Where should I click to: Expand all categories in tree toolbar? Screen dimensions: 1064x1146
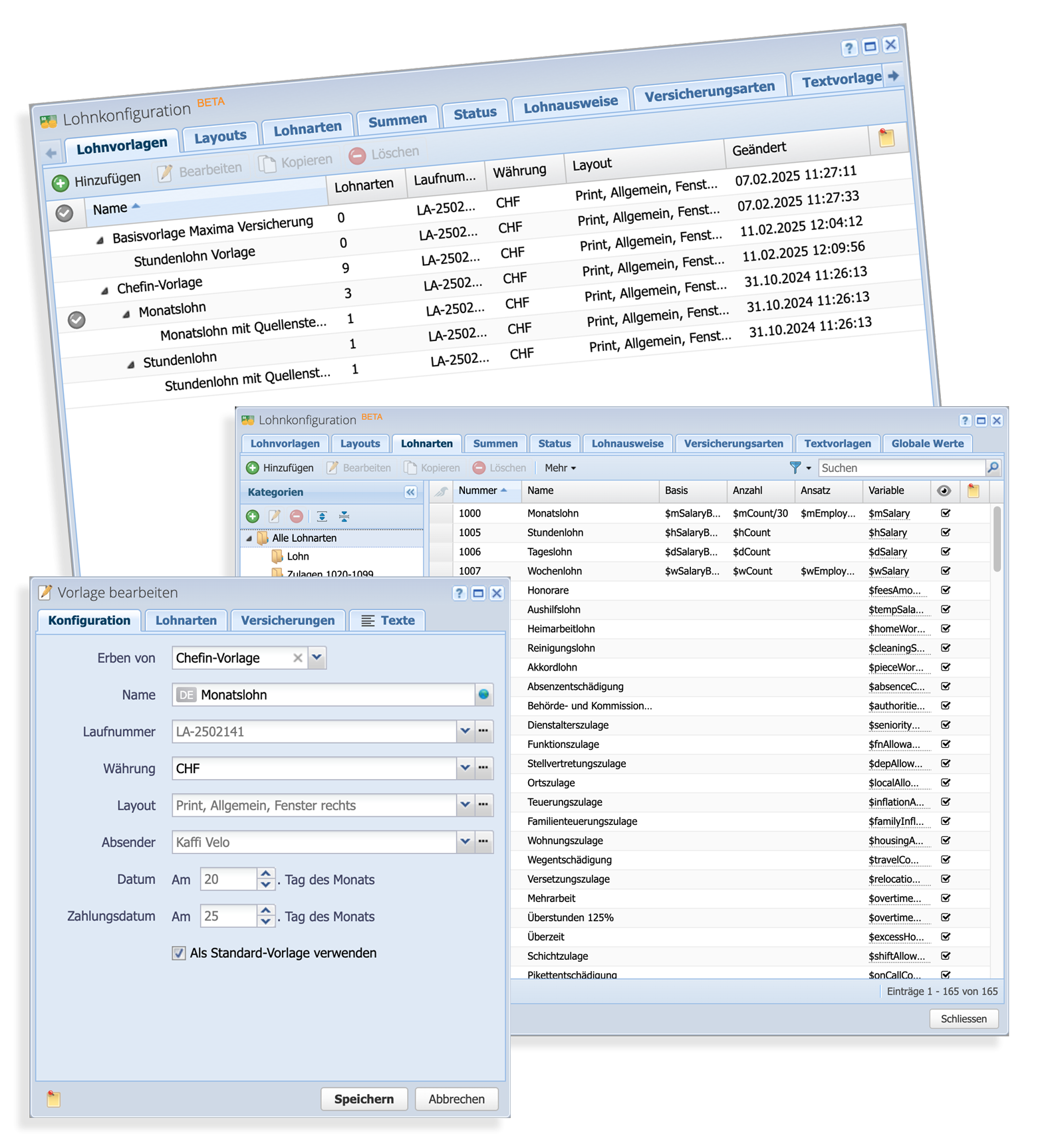(322, 516)
